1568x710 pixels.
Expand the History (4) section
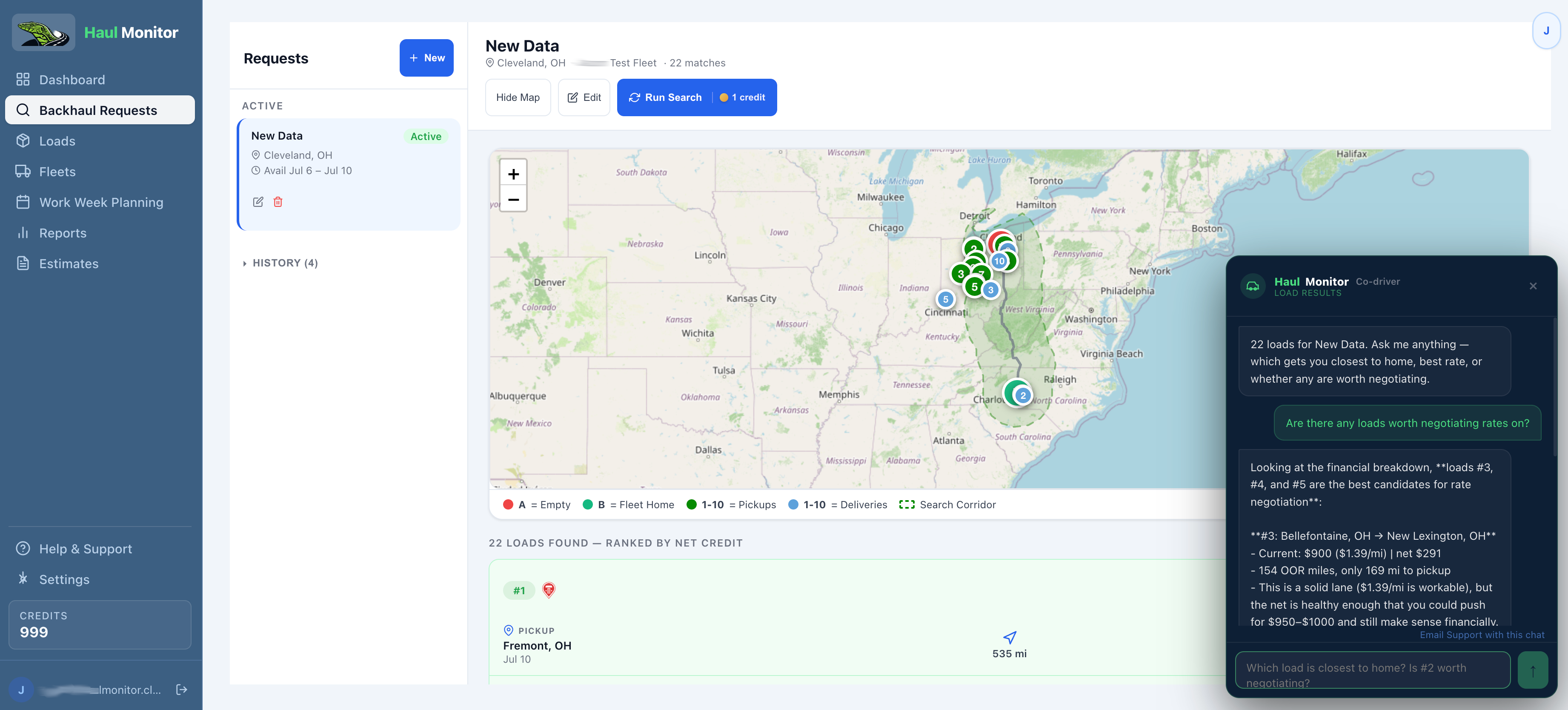[280, 263]
